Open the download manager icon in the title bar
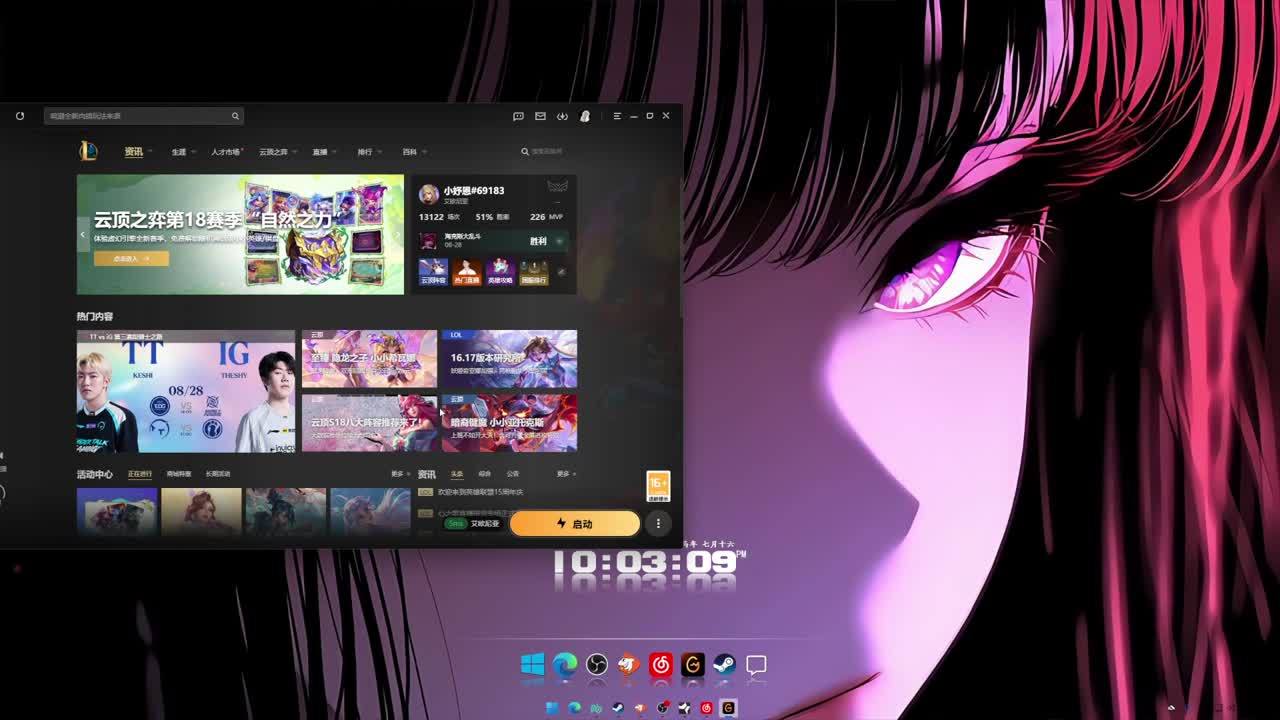1280x720 pixels. (x=562, y=116)
